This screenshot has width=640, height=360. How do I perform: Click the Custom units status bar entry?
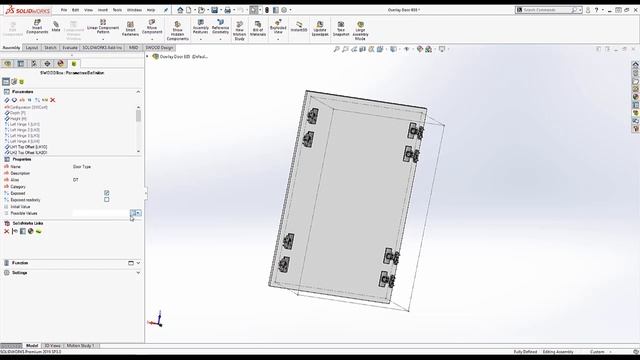[x=597, y=352]
